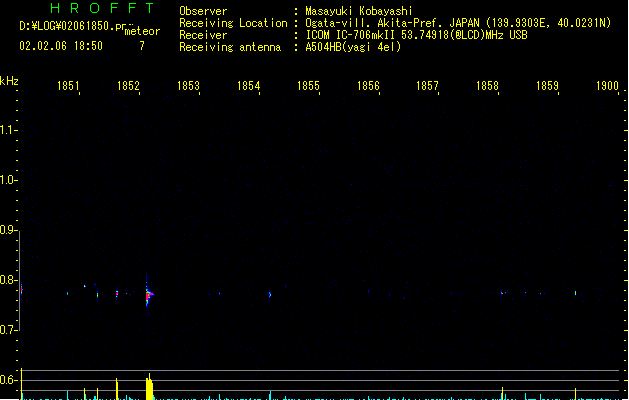Click the small echo just after 1859
The image size is (629, 400).
click(x=575, y=293)
